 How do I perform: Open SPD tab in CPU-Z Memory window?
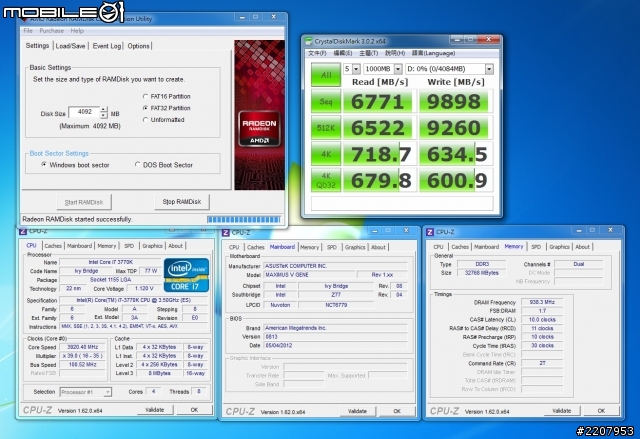click(x=536, y=247)
